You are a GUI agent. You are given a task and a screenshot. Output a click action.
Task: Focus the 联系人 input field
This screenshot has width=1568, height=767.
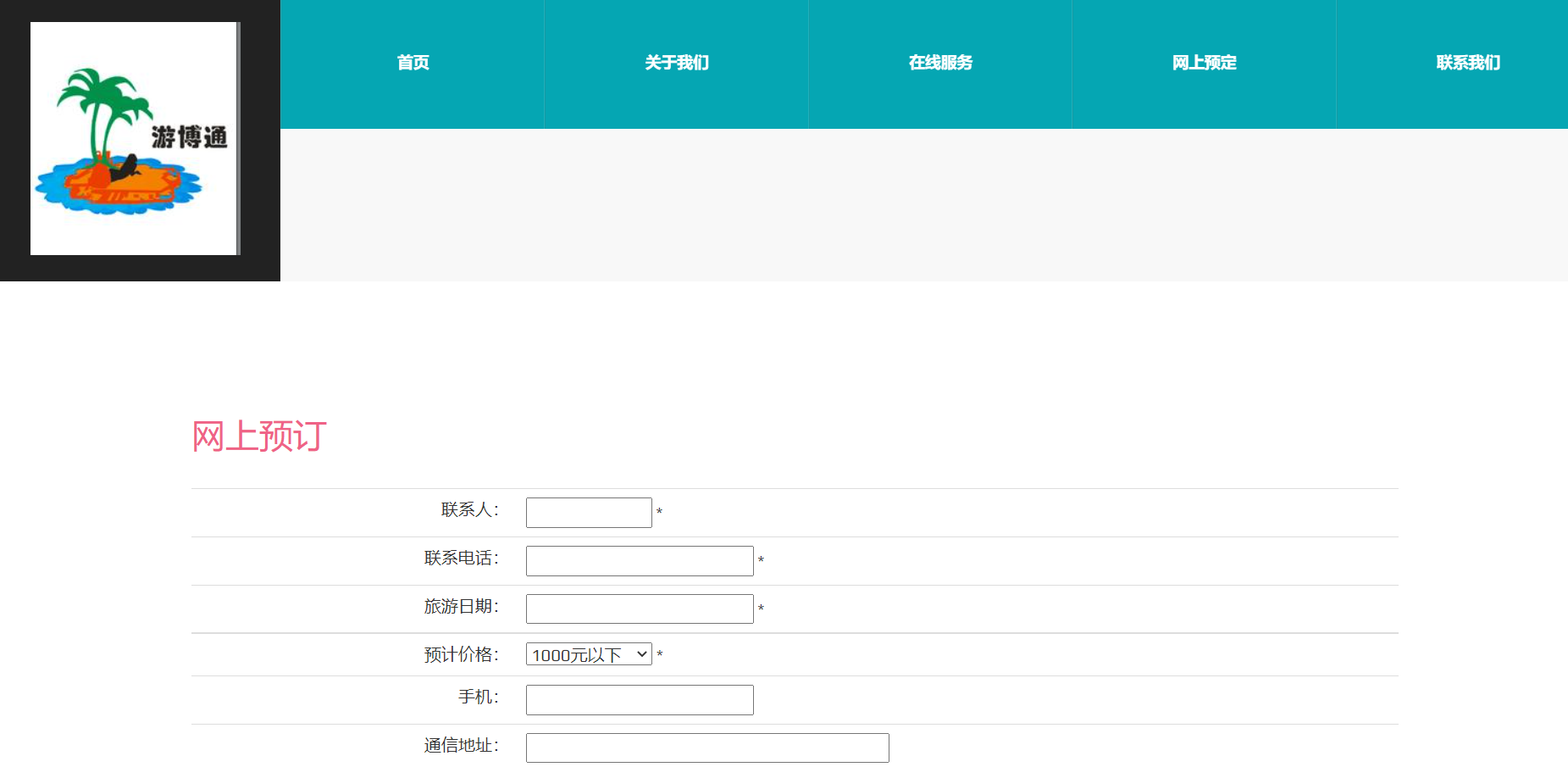coord(589,513)
